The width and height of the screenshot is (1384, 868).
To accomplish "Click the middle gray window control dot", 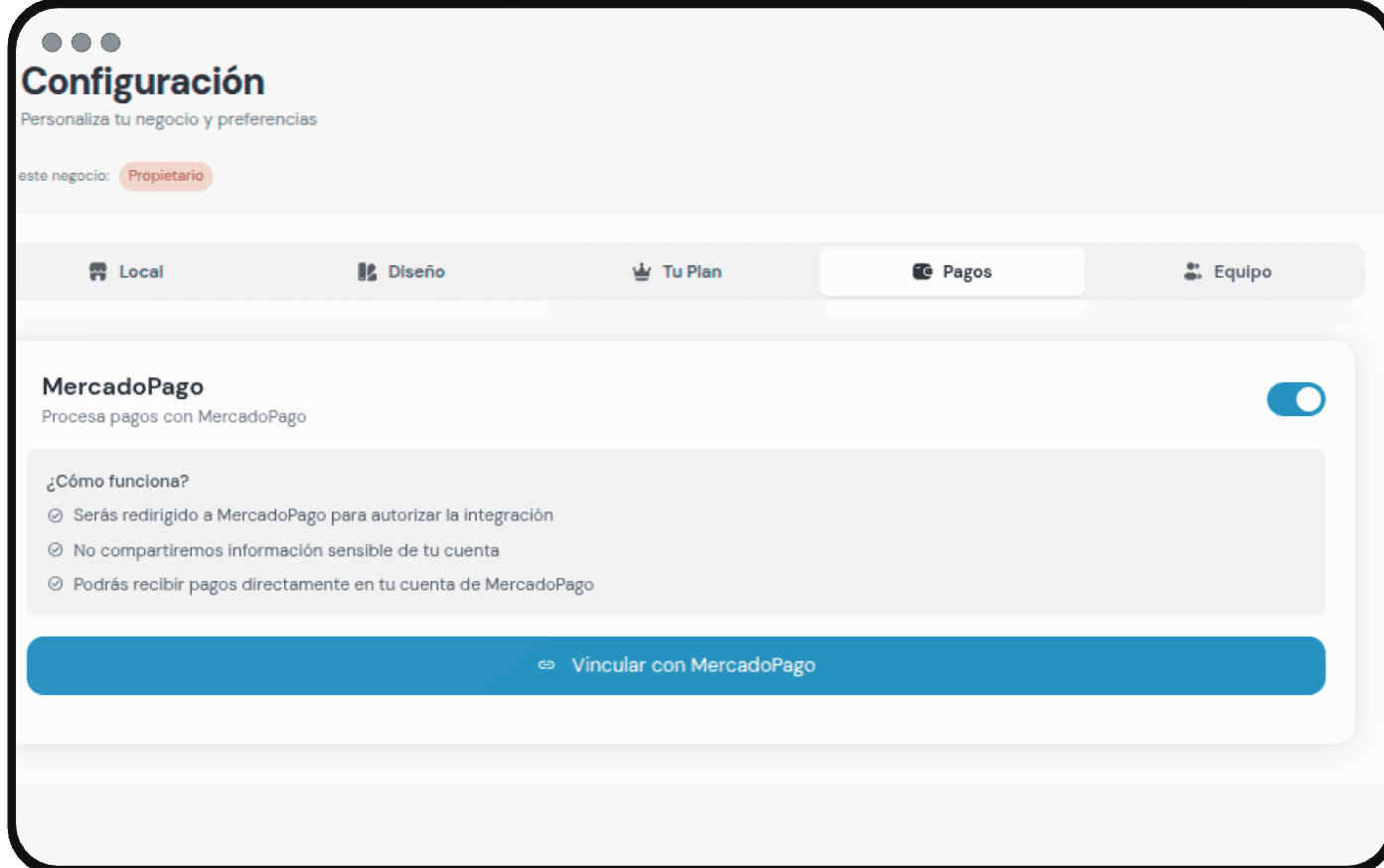I will tap(81, 42).
